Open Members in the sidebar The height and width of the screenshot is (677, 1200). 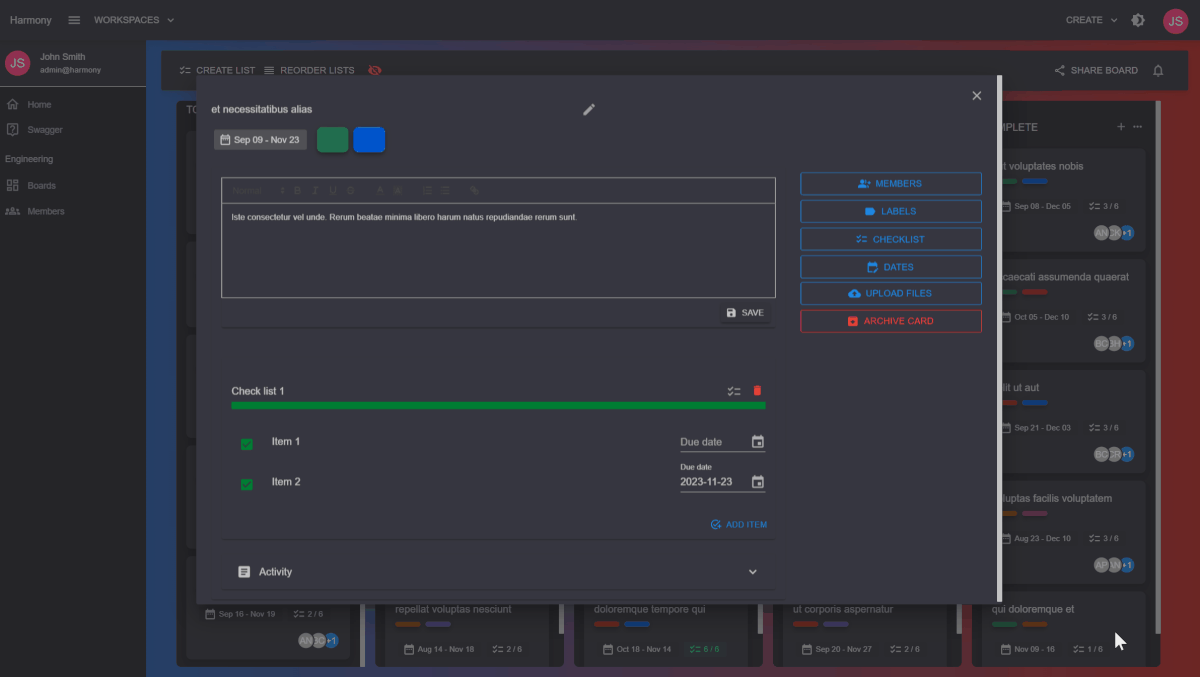pos(45,211)
